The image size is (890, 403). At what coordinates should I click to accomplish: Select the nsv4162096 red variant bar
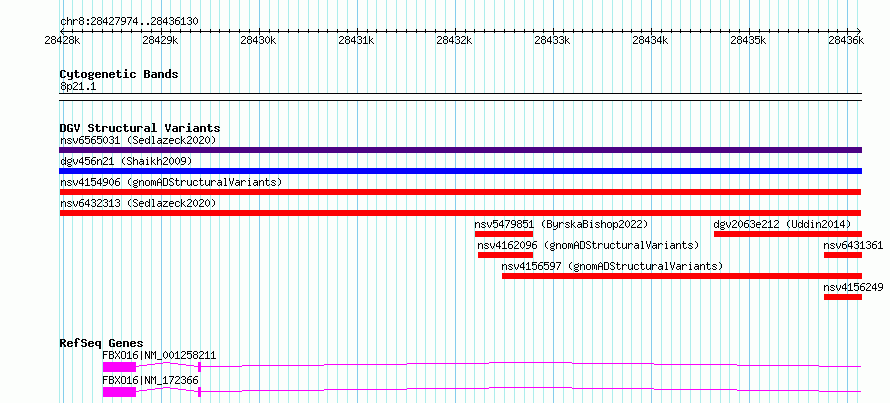click(505, 255)
